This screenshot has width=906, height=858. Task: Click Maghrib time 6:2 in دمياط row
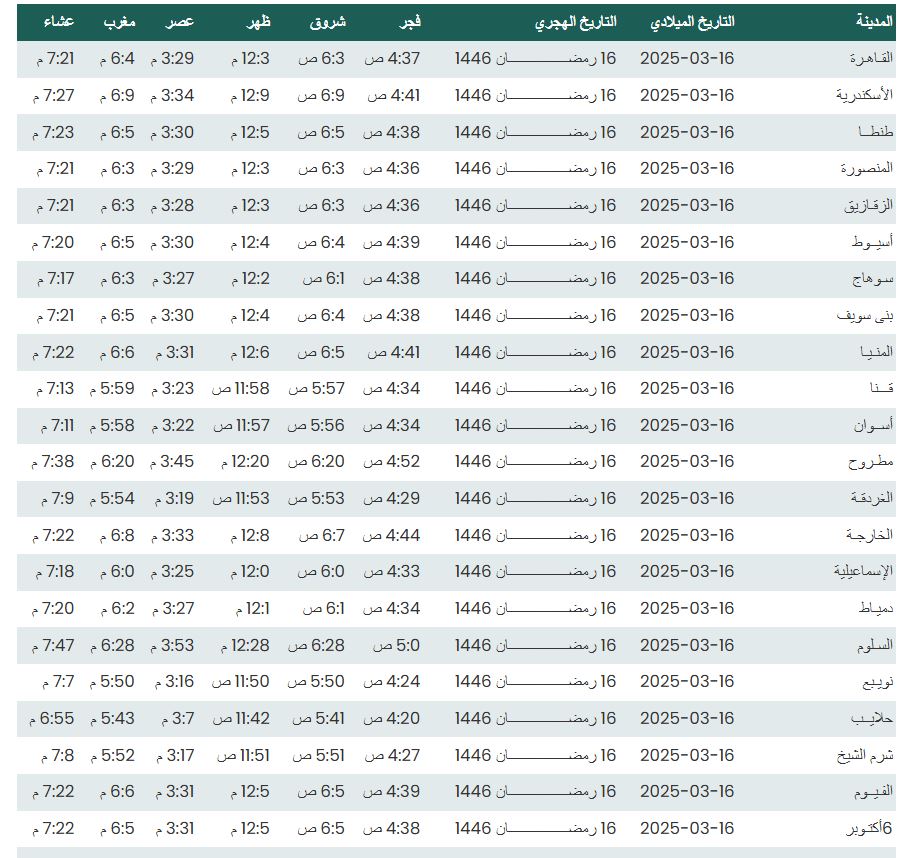pyautogui.click(x=117, y=609)
